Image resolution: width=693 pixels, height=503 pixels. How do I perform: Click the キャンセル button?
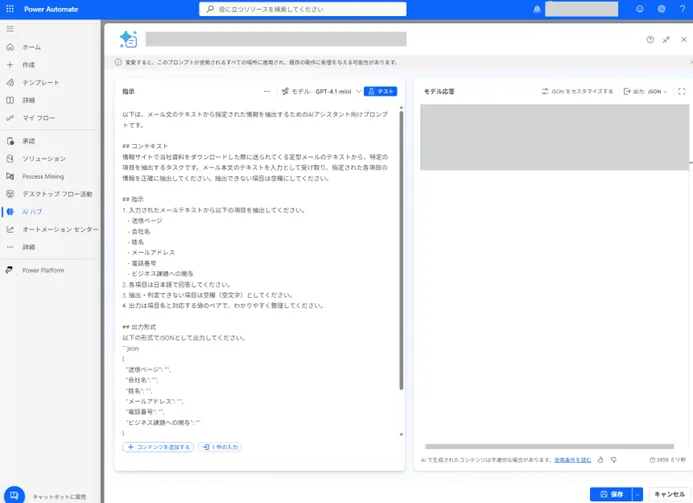(668, 494)
